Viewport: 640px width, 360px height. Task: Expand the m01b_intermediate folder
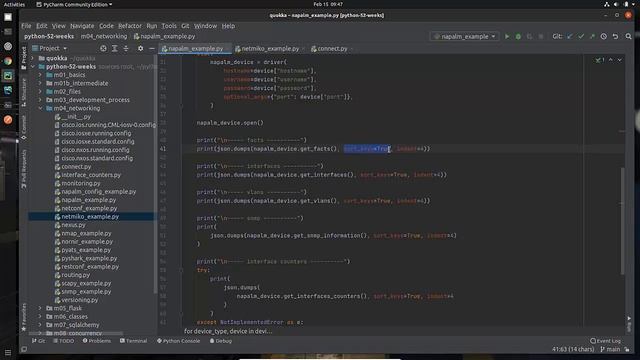tap(40, 83)
